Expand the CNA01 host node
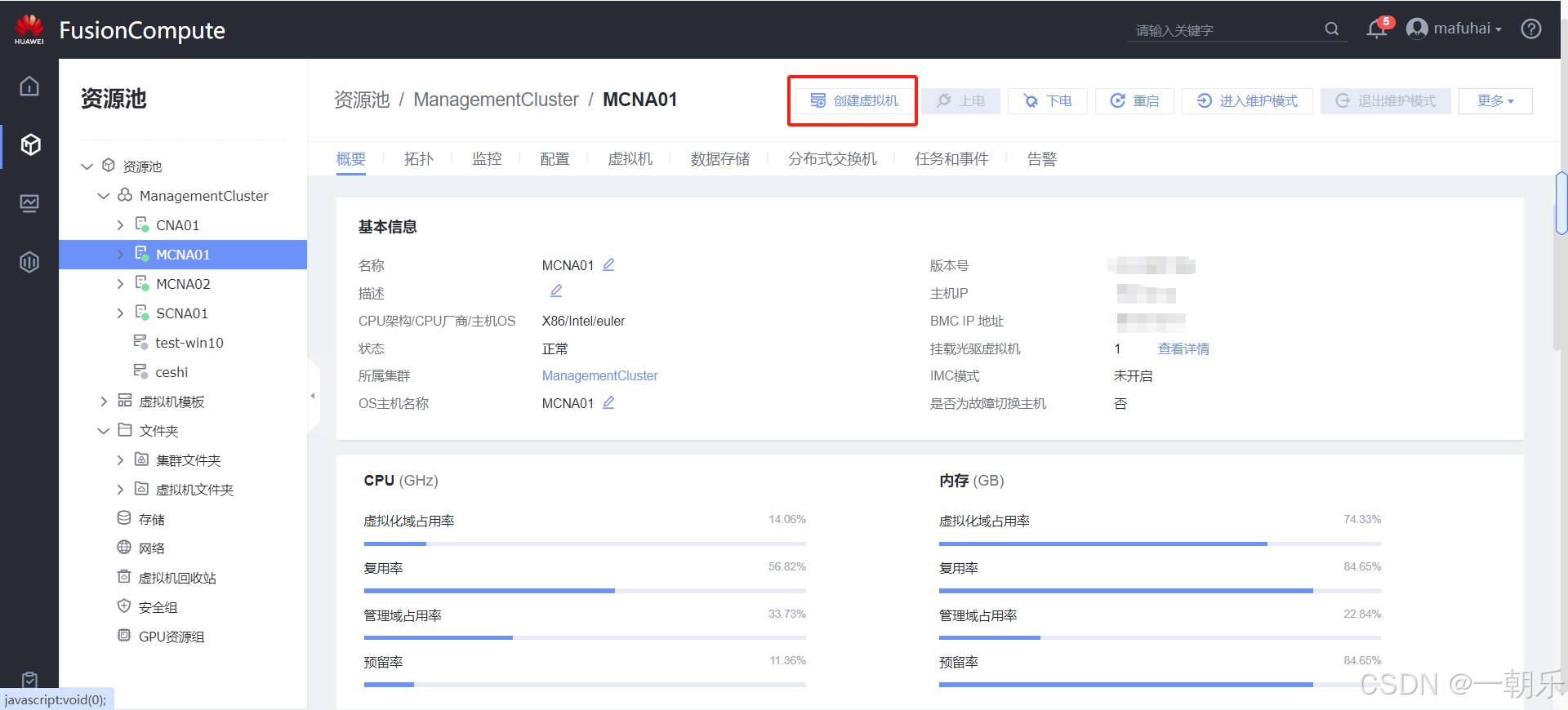1568x710 pixels. tap(120, 225)
